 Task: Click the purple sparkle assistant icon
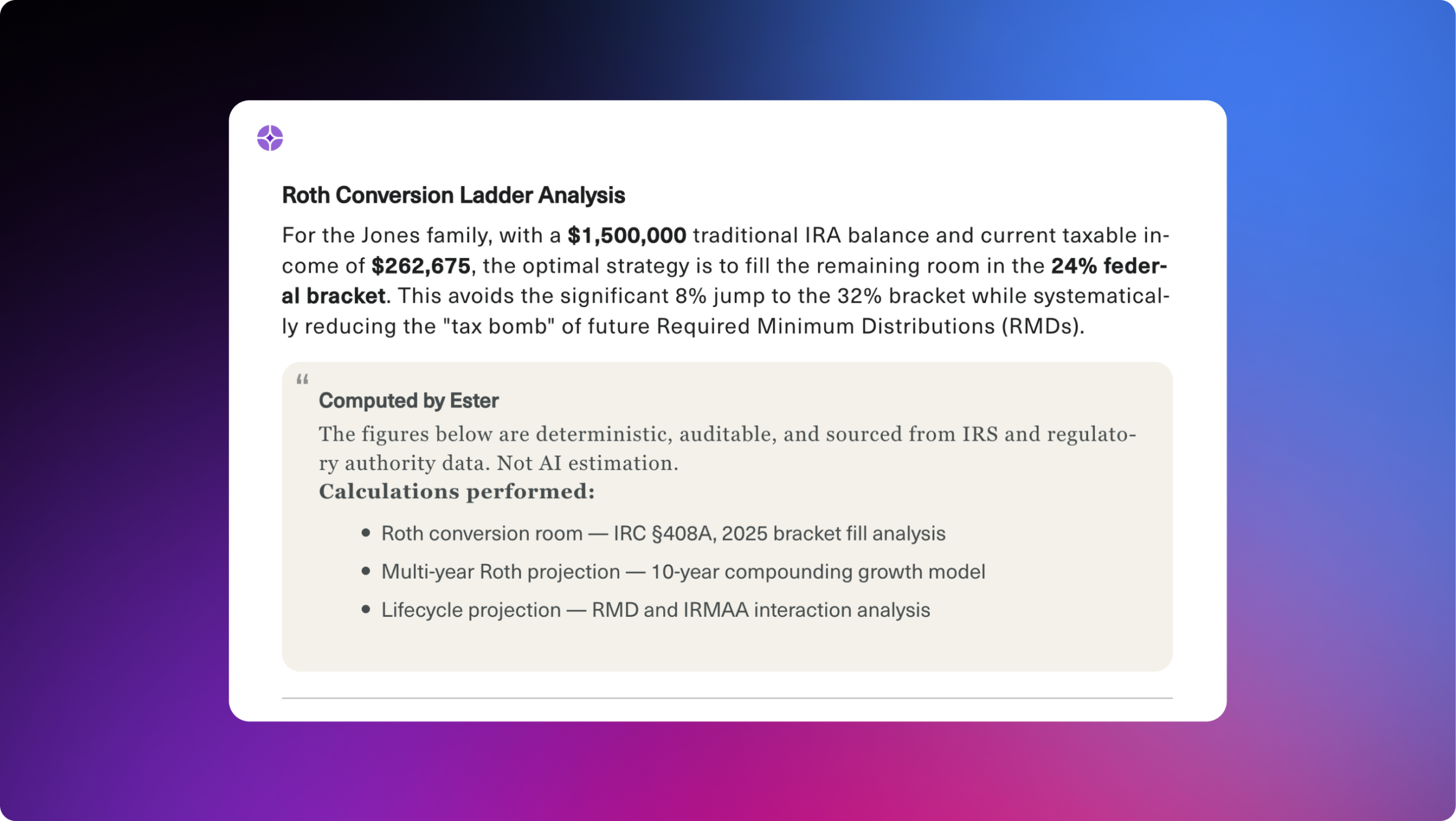[x=270, y=138]
